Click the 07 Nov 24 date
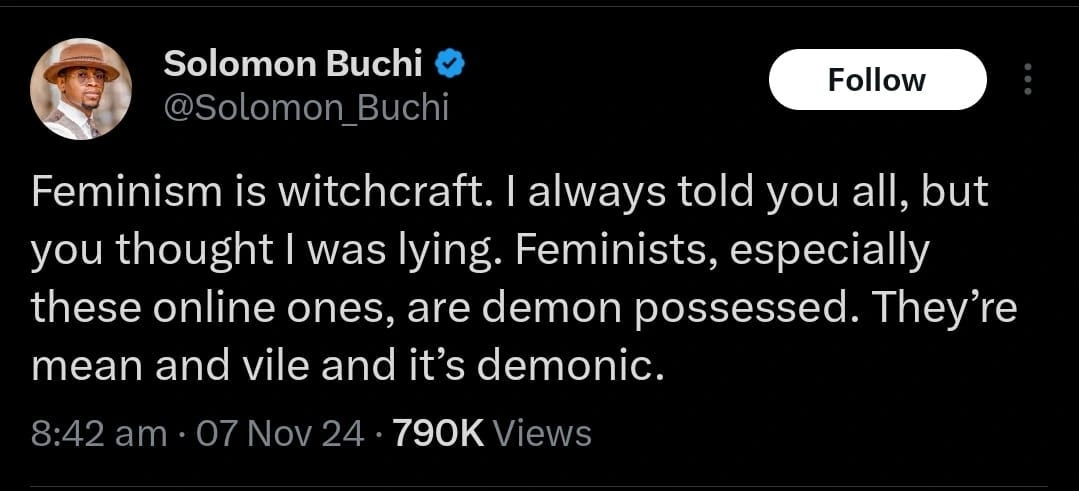Viewport: 1079px width, 491px height. (x=282, y=433)
